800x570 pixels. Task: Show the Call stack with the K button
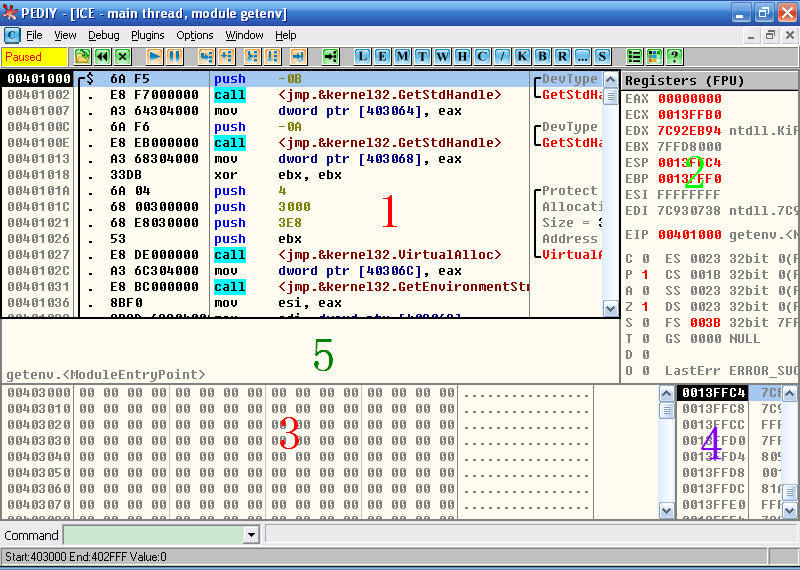click(x=522, y=56)
